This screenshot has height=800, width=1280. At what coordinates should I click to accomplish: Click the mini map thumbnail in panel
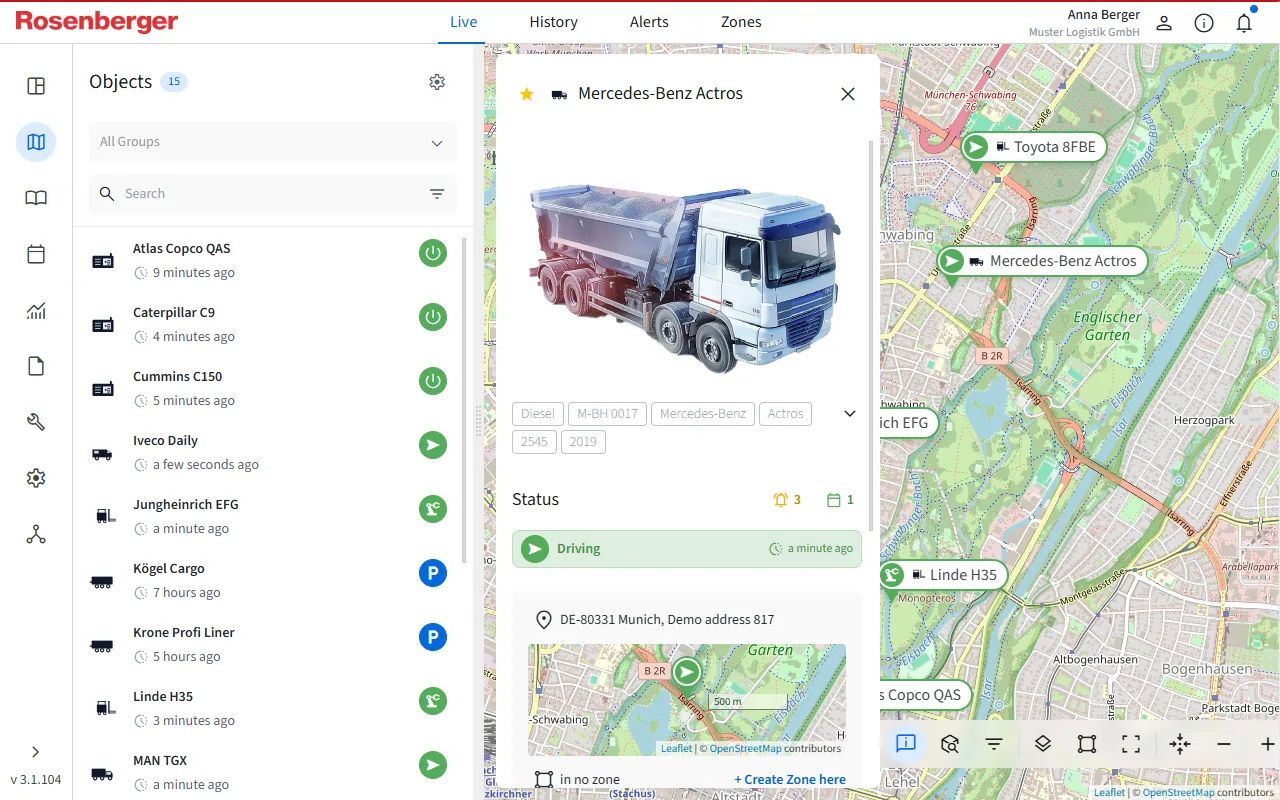click(687, 700)
